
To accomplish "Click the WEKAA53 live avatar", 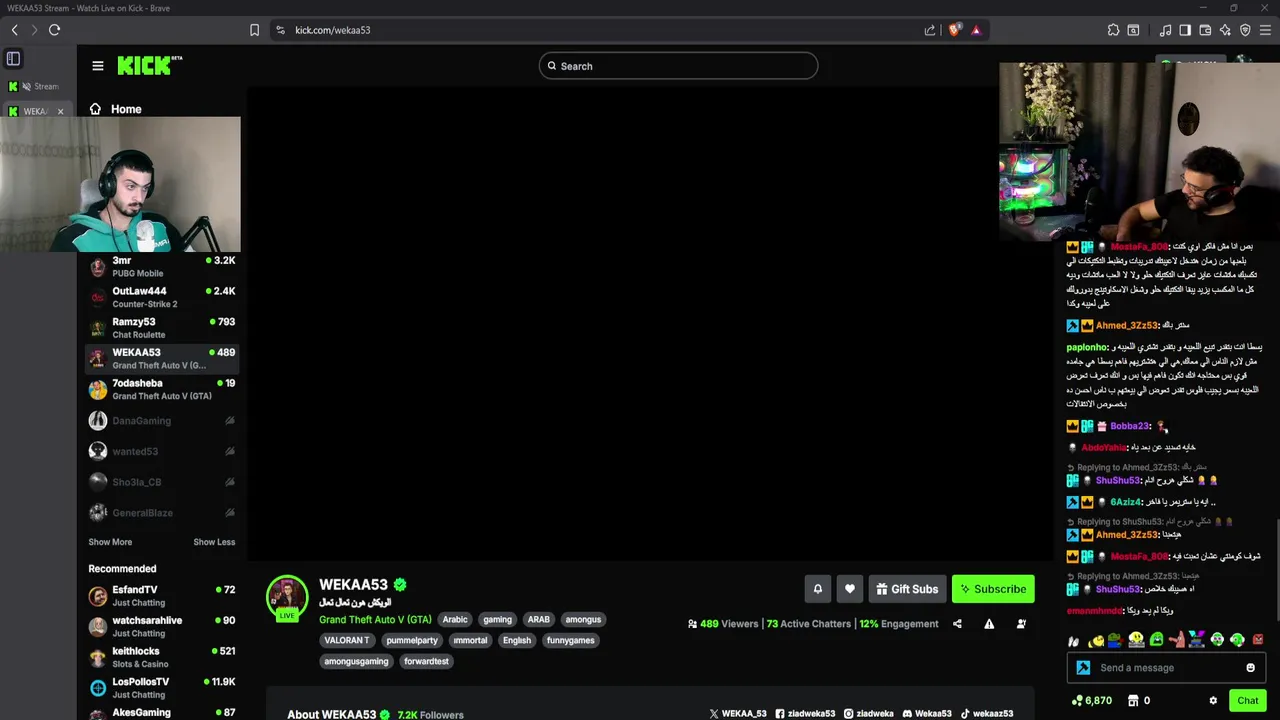I will (x=287, y=597).
